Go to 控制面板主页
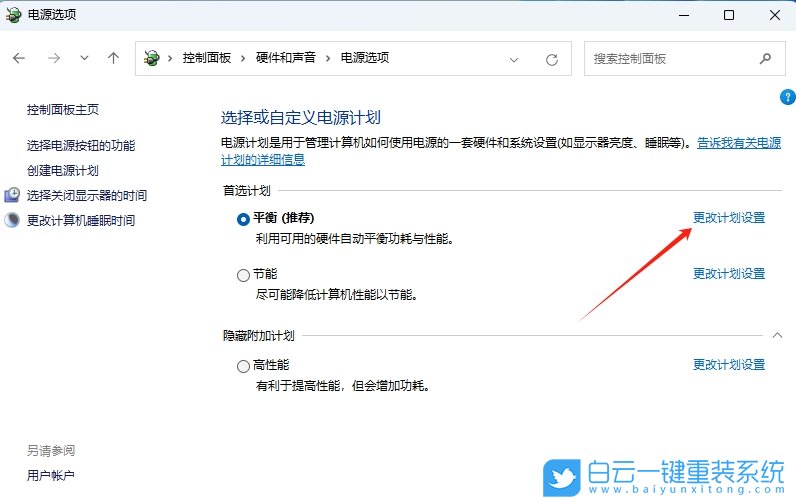Viewport: 796px width, 502px height. pyautogui.click(x=63, y=110)
